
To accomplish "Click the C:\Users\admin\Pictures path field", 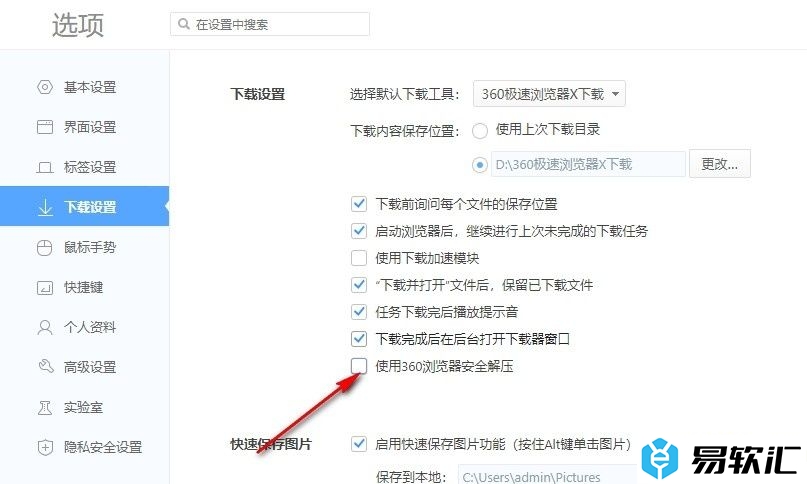I will (548, 476).
